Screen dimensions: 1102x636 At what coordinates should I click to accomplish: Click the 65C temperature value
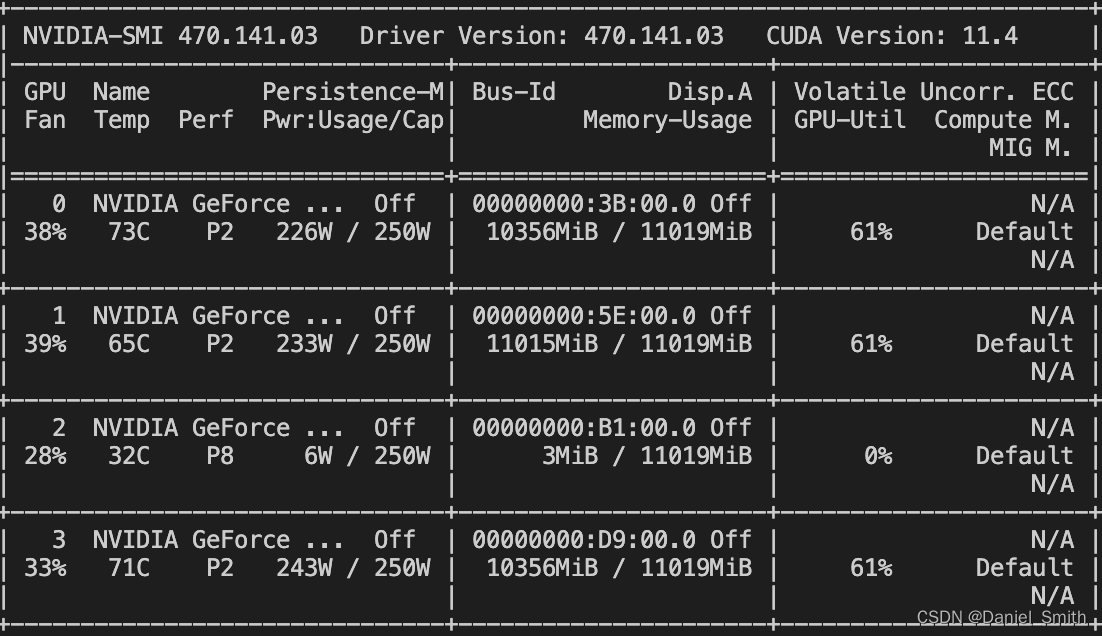click(x=129, y=344)
